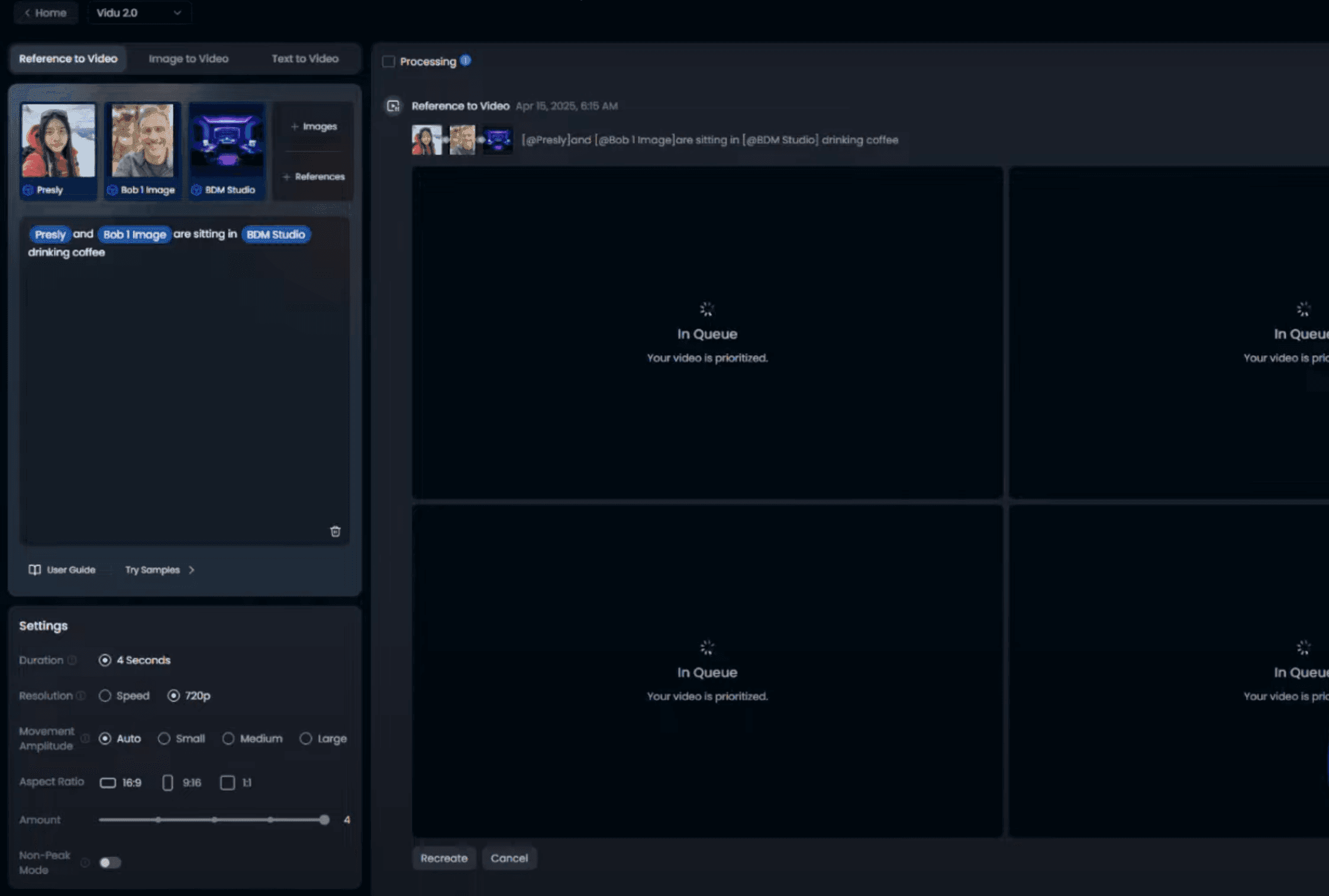Viewport: 1329px width, 896px height.
Task: Open the Vidu 2.0 model dropdown
Action: [x=139, y=12]
